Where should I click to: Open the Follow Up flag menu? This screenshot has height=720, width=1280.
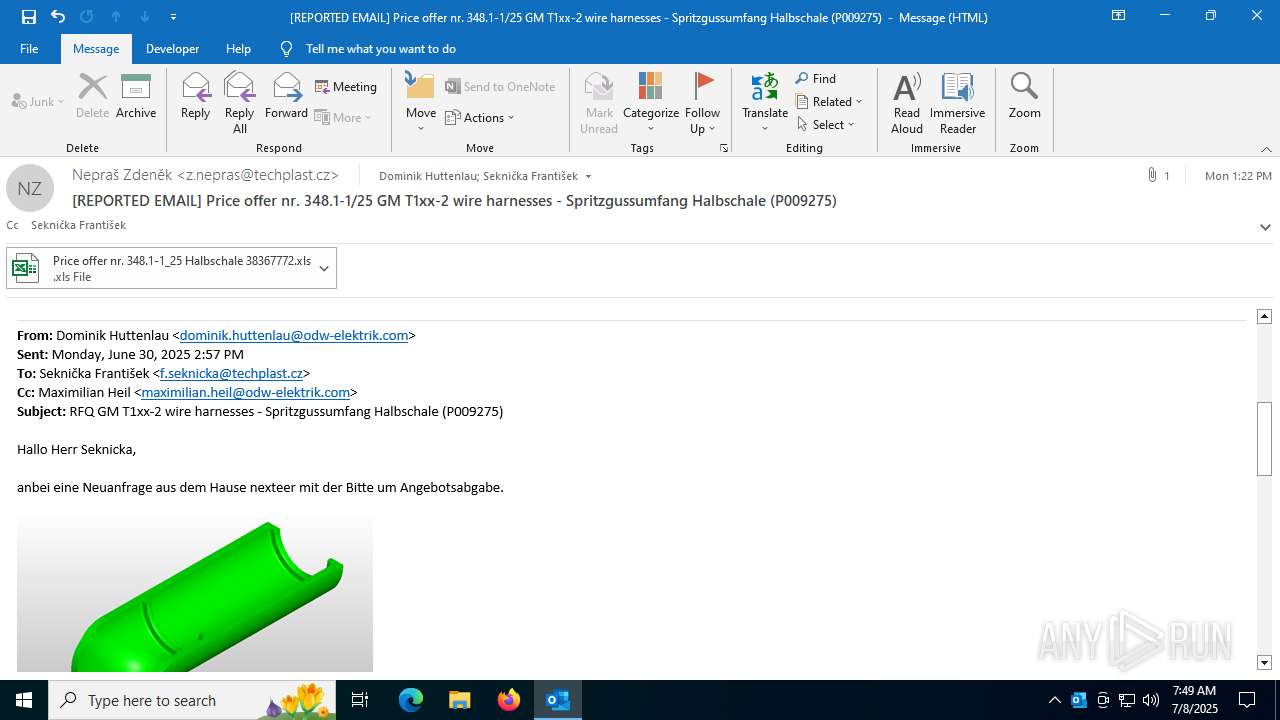pyautogui.click(x=703, y=103)
